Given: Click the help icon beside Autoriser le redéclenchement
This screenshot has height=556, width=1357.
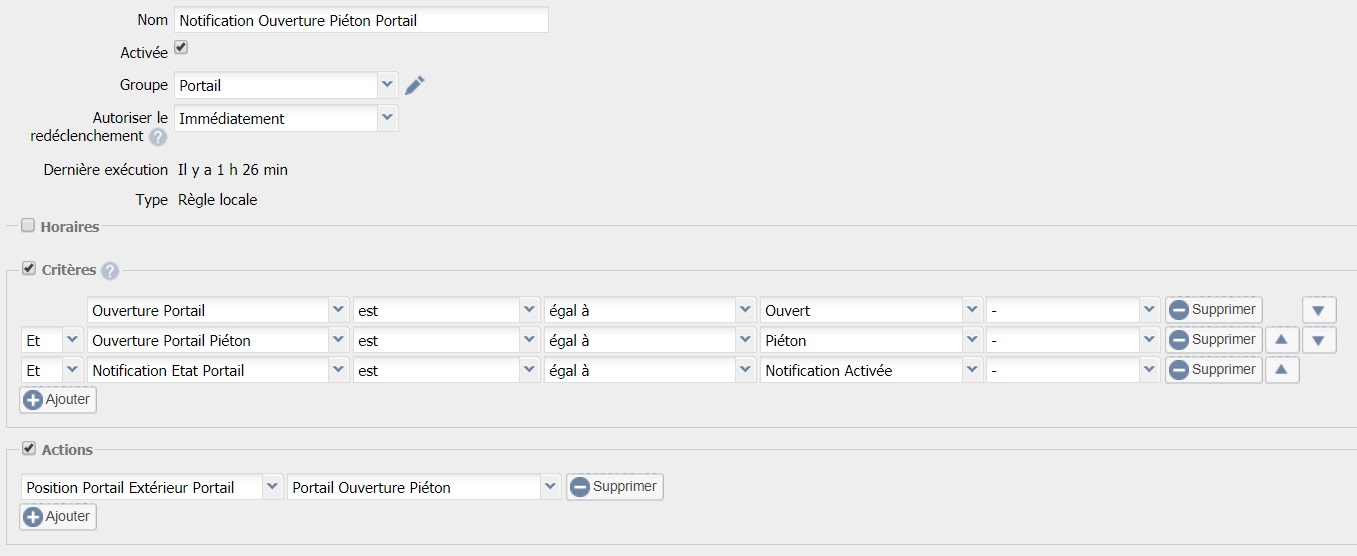Looking at the screenshot, I should pyautogui.click(x=158, y=137).
